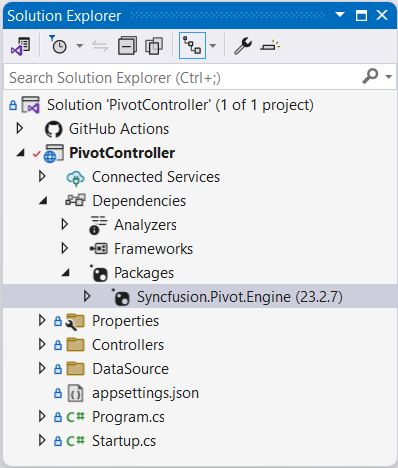Collapse All items in Solution Explorer
The width and height of the screenshot is (398, 468).
[127, 46]
